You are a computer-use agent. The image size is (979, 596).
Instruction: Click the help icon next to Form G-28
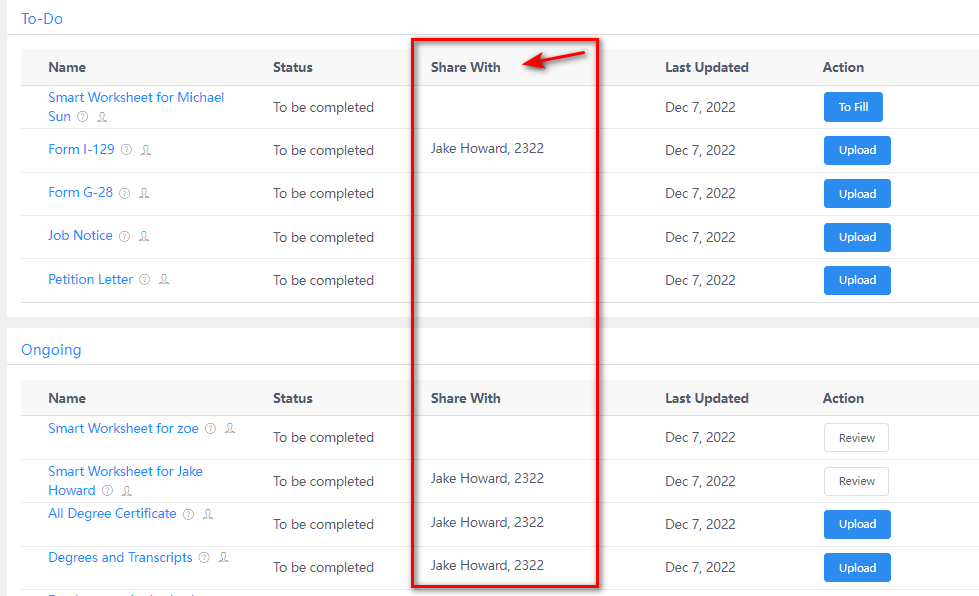pos(124,193)
